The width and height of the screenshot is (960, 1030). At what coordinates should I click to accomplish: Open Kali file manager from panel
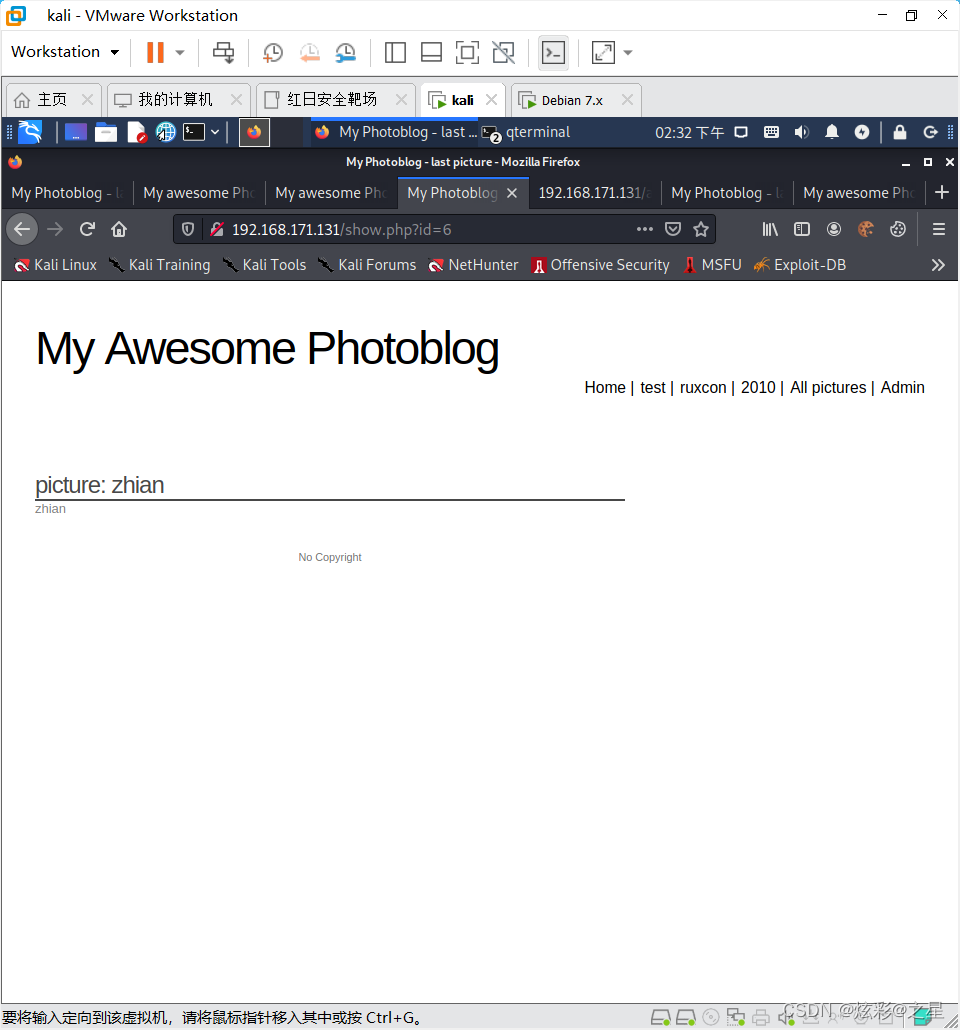pos(105,132)
